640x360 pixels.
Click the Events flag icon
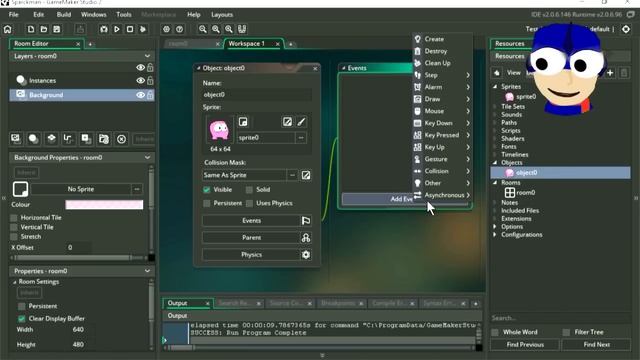[306, 220]
